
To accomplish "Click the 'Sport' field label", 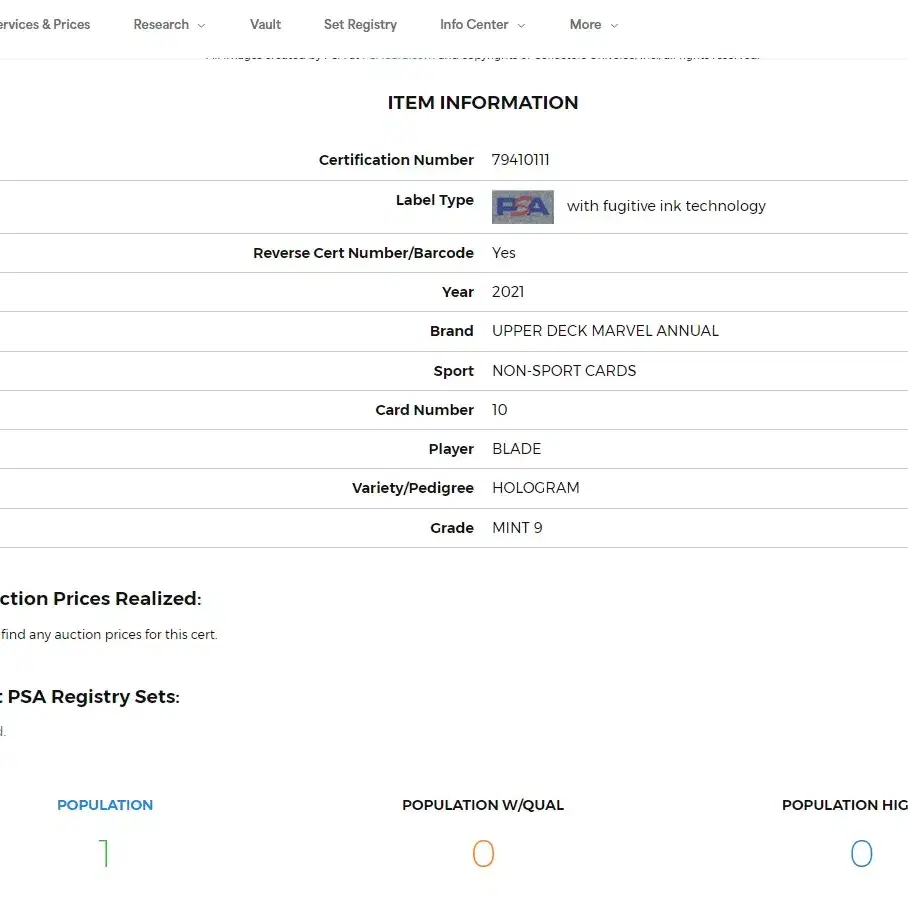I will tap(453, 371).
